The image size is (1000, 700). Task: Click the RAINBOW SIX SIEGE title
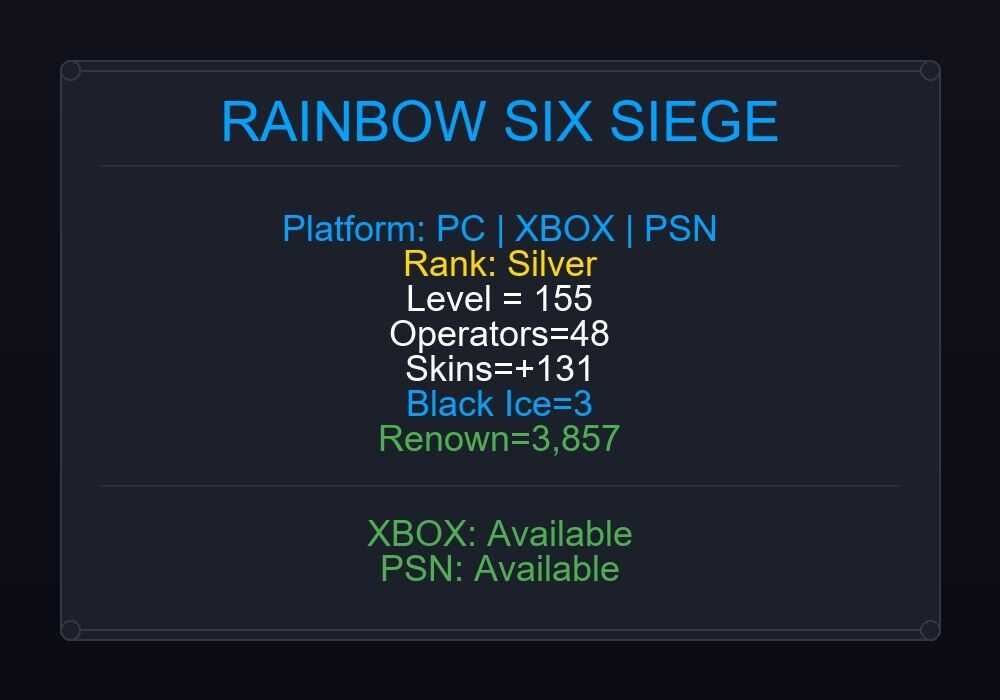(x=499, y=122)
